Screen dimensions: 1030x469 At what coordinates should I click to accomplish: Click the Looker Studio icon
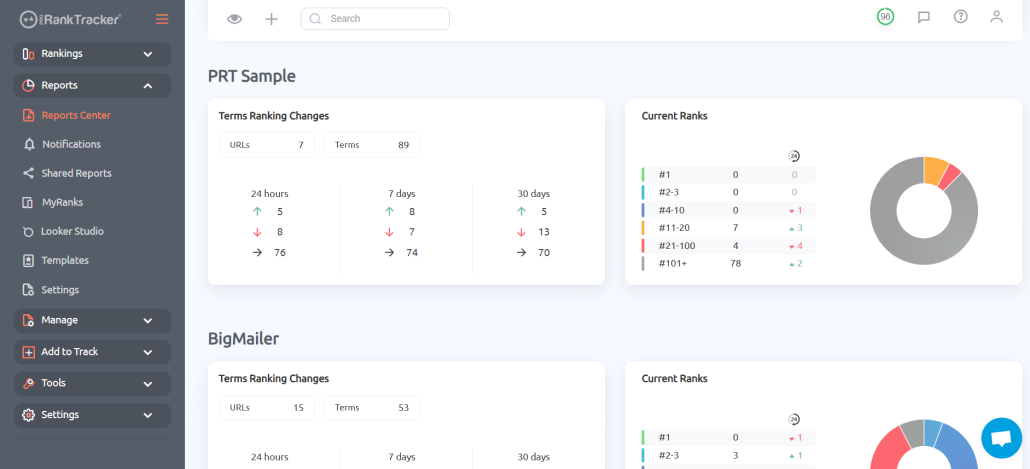[28, 232]
